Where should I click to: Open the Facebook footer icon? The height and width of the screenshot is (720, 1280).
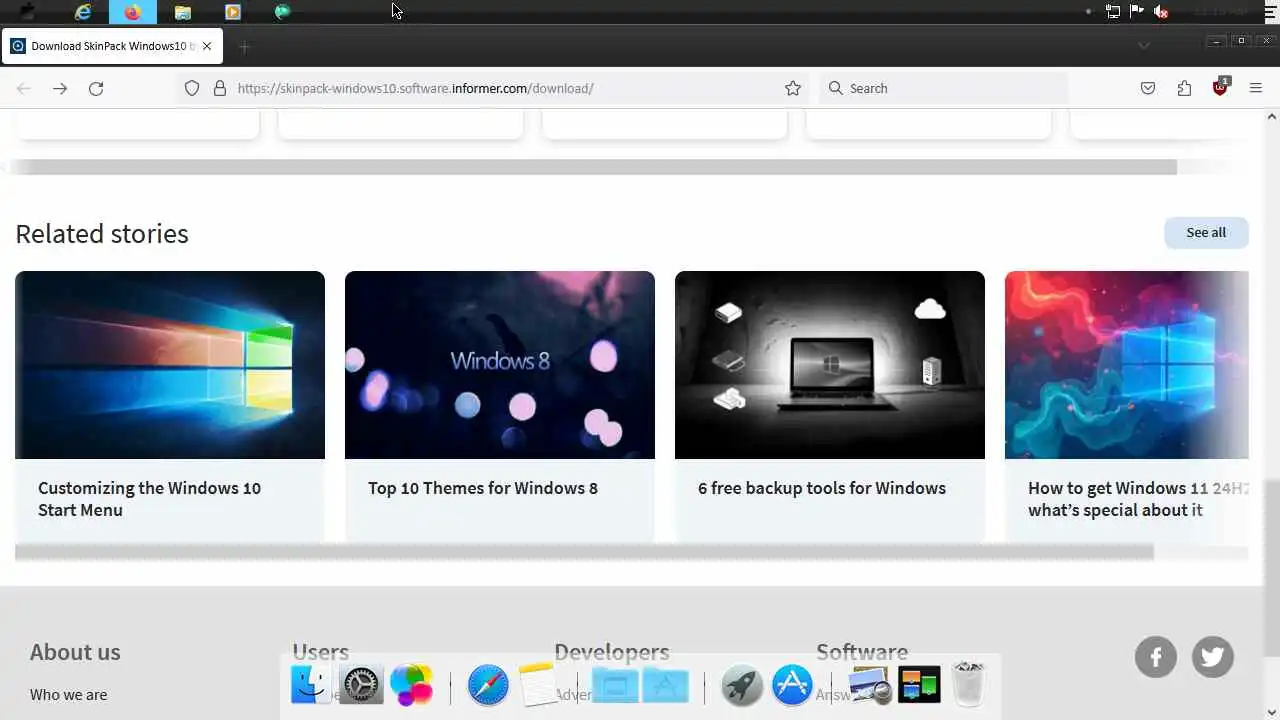click(1156, 657)
